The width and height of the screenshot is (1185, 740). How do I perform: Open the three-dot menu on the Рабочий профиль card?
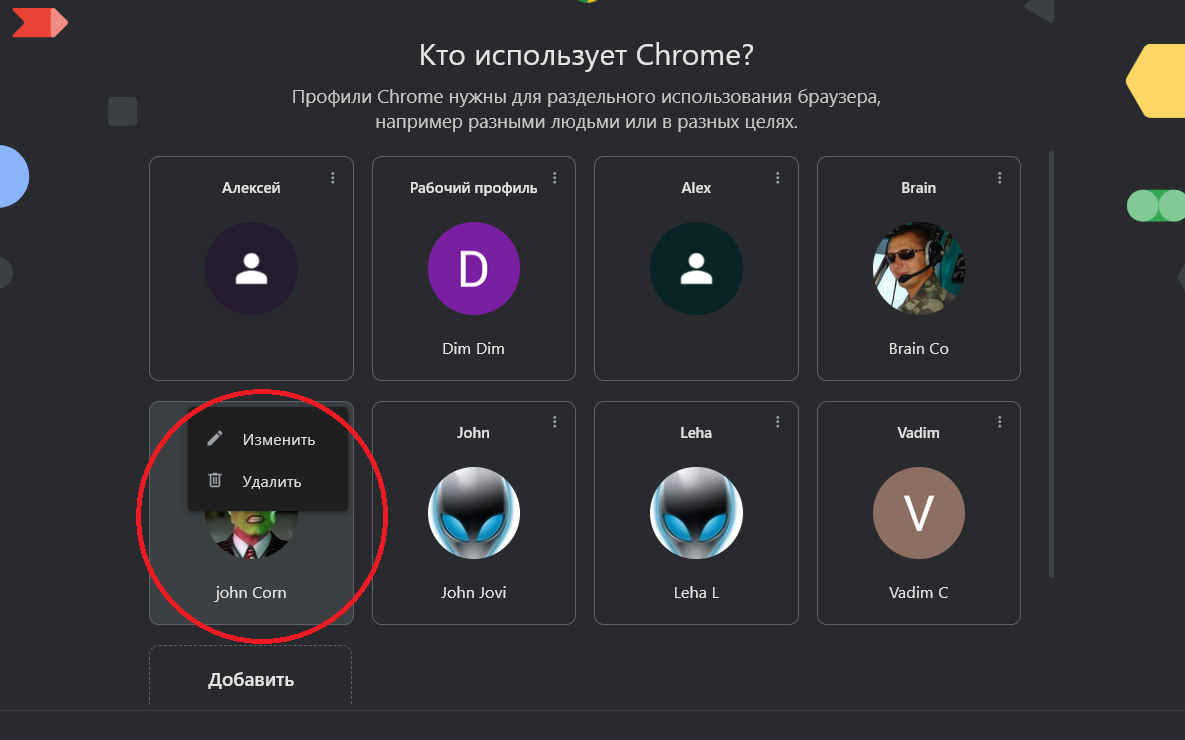coord(555,178)
